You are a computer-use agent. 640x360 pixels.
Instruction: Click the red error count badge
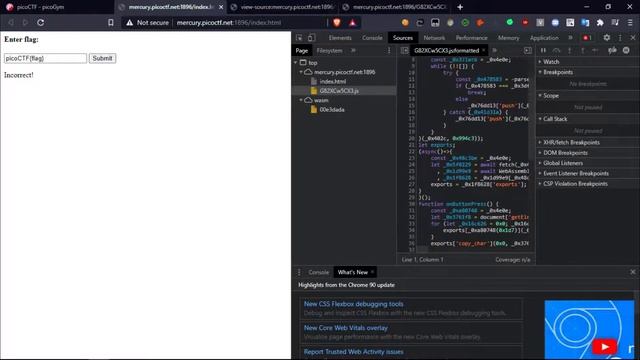pyautogui.click(x=587, y=38)
